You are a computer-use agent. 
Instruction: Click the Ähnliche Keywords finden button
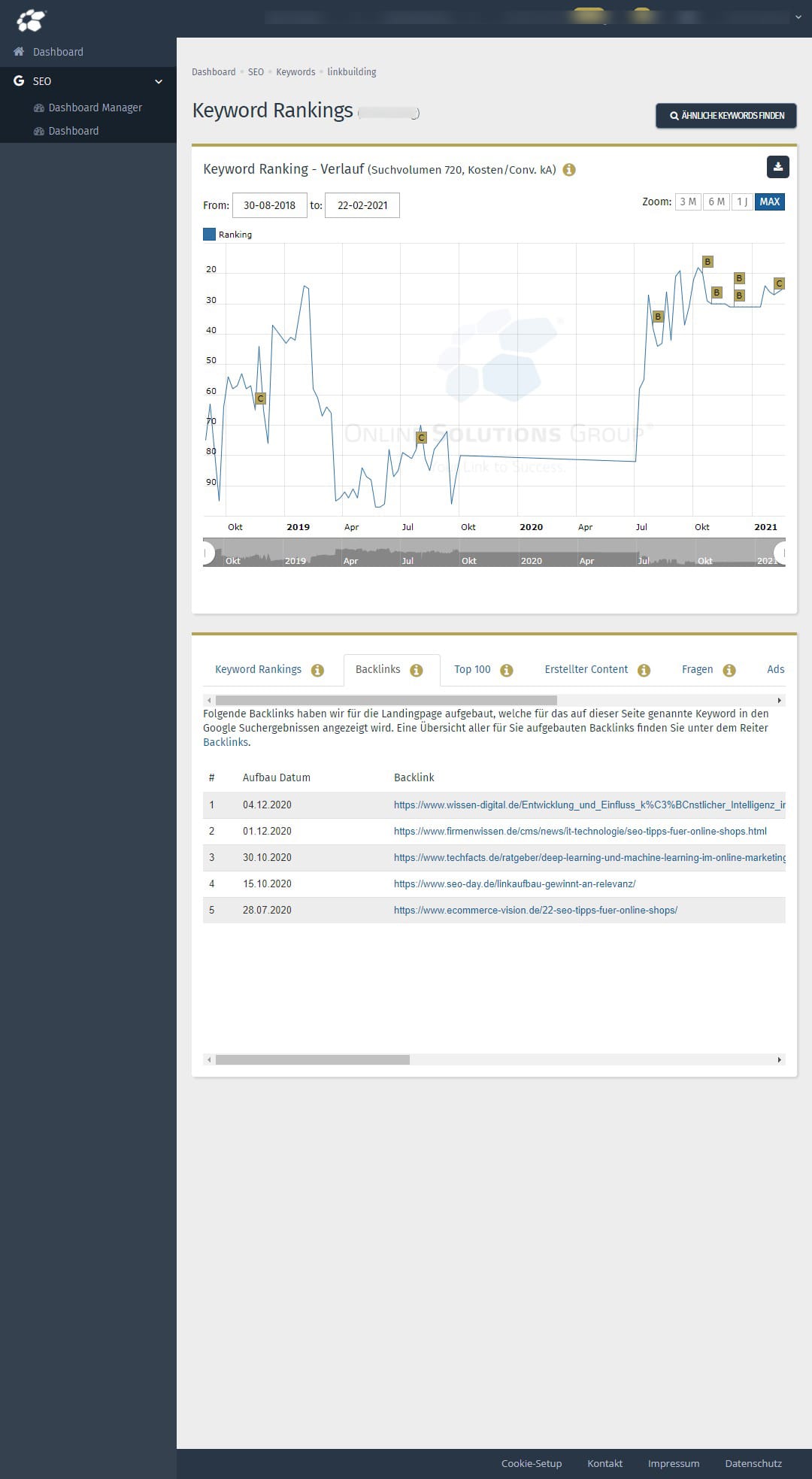pos(726,116)
